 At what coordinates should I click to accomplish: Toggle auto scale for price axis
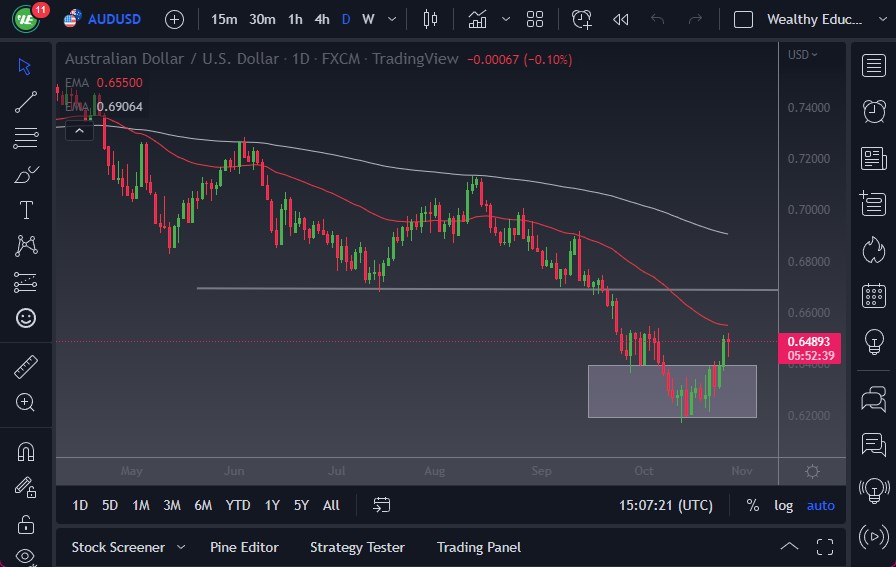820,505
